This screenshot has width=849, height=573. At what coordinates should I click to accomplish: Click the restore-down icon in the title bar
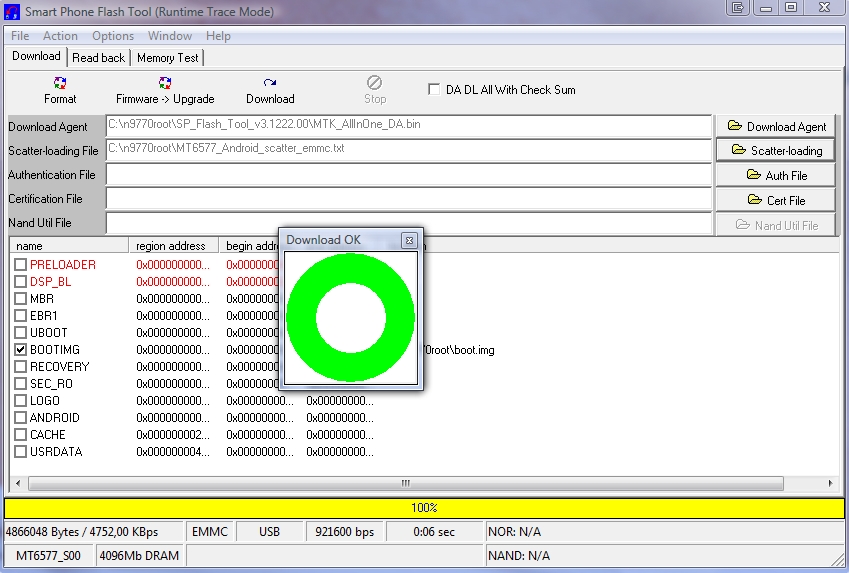(791, 8)
